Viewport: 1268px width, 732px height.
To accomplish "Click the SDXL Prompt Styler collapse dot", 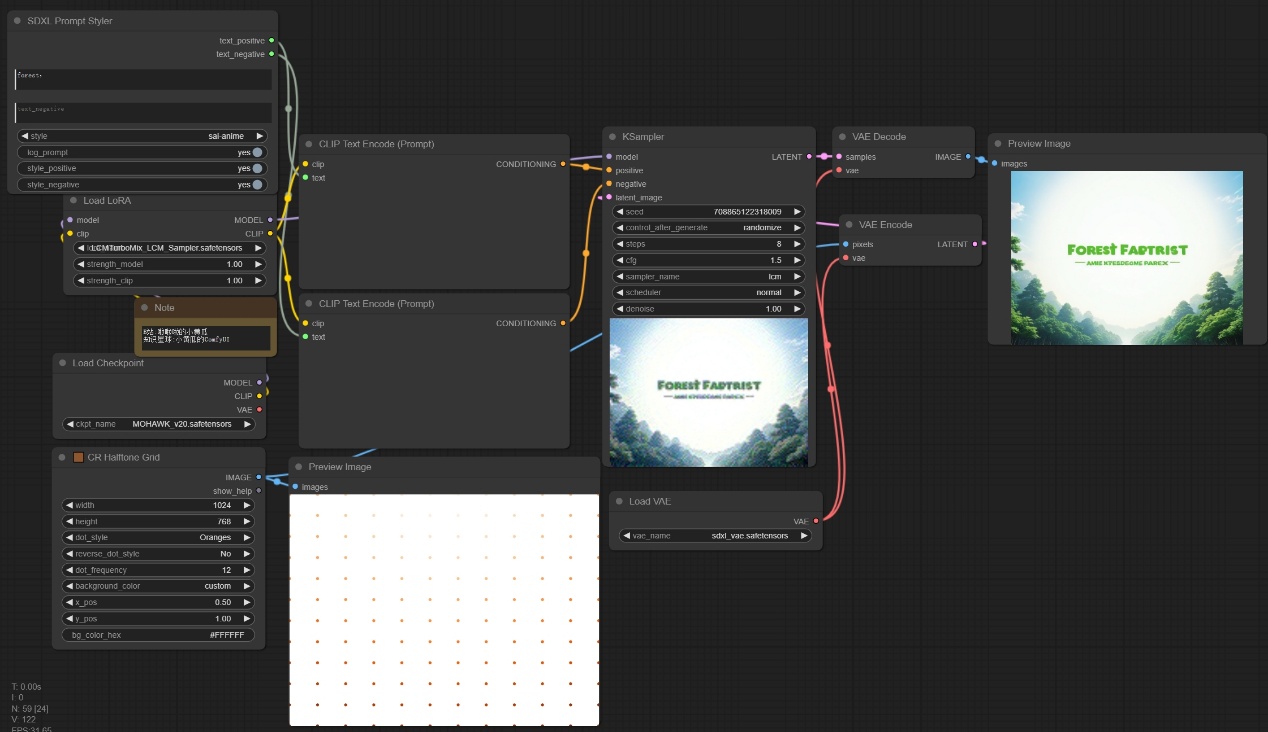I will pyautogui.click(x=17, y=21).
